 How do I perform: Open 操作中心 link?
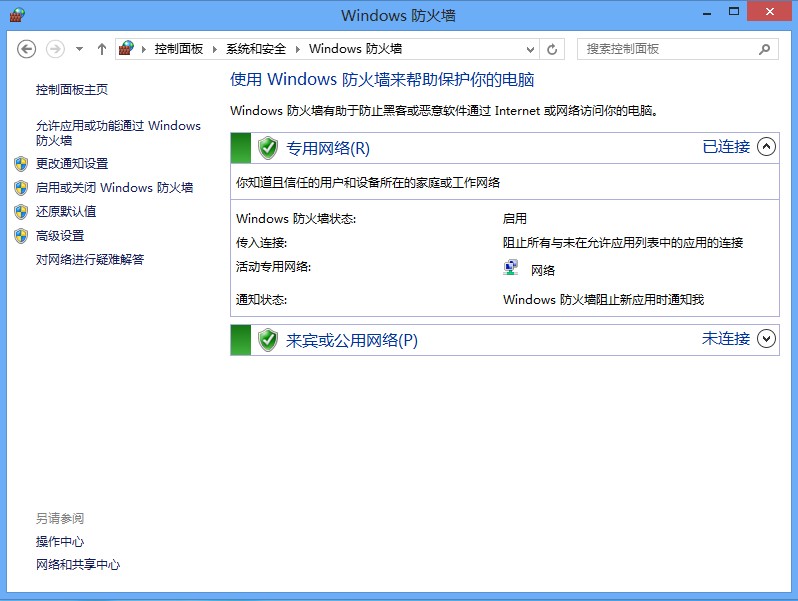click(60, 541)
